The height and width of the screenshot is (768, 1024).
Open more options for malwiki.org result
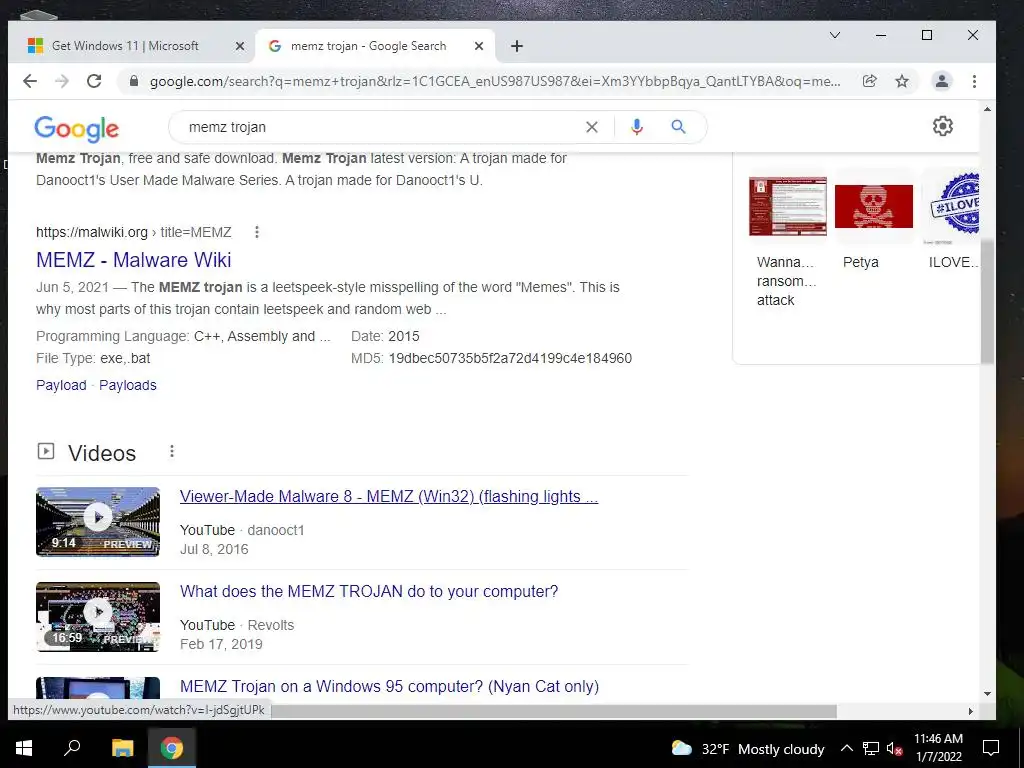tap(257, 232)
